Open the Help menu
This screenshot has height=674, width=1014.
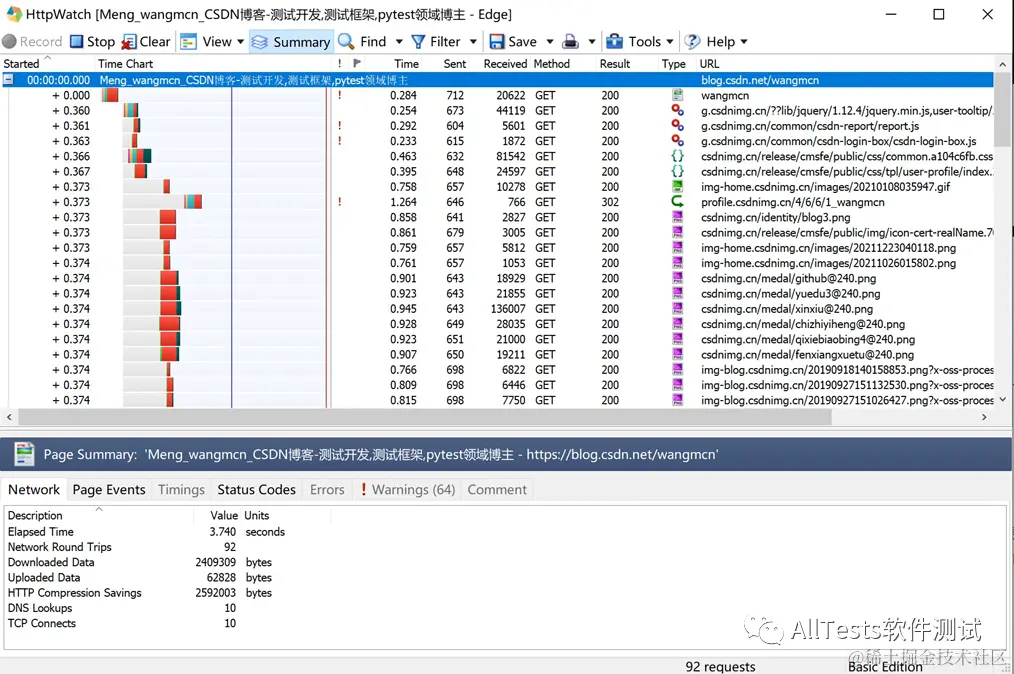point(716,41)
